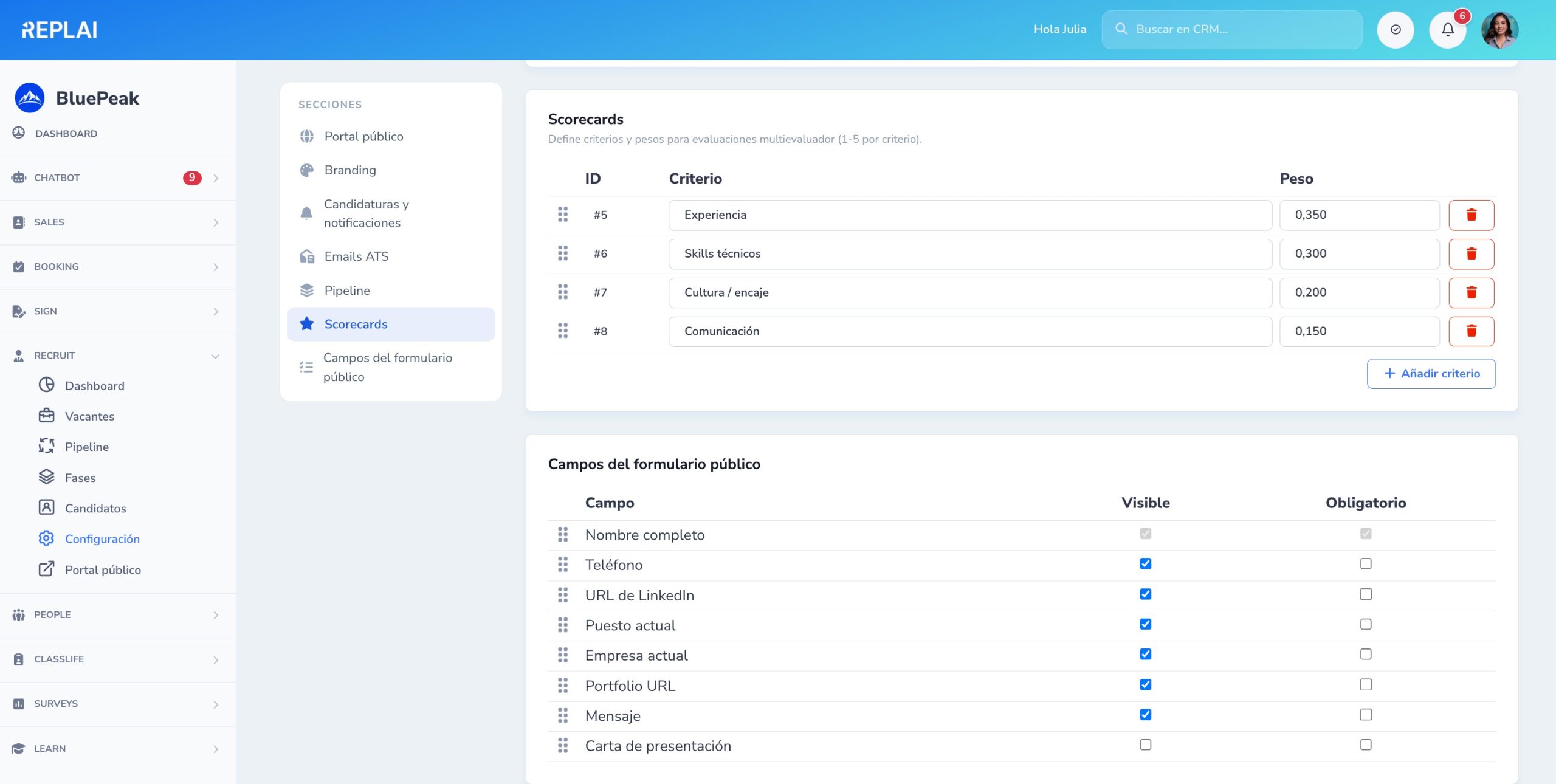
Task: Click drag handle of Puesto actual field
Action: [563, 625]
